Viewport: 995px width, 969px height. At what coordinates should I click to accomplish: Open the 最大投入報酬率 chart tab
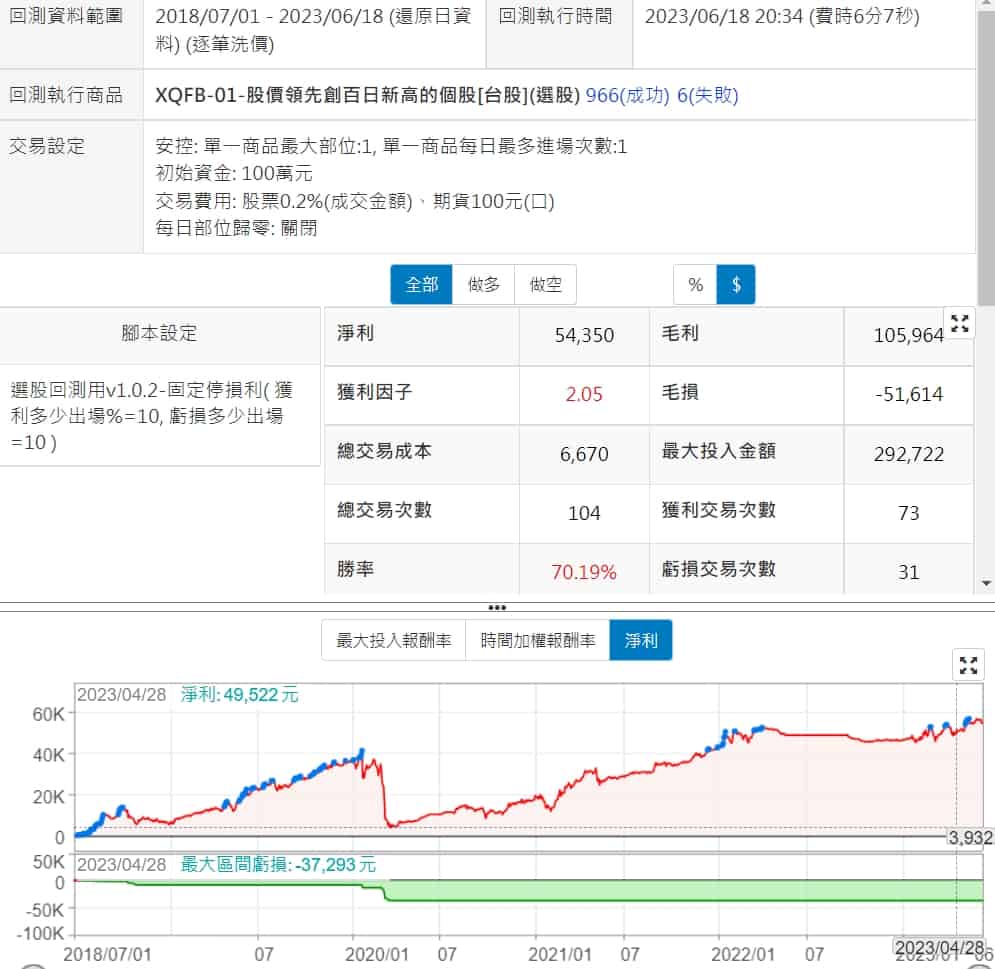(x=393, y=641)
